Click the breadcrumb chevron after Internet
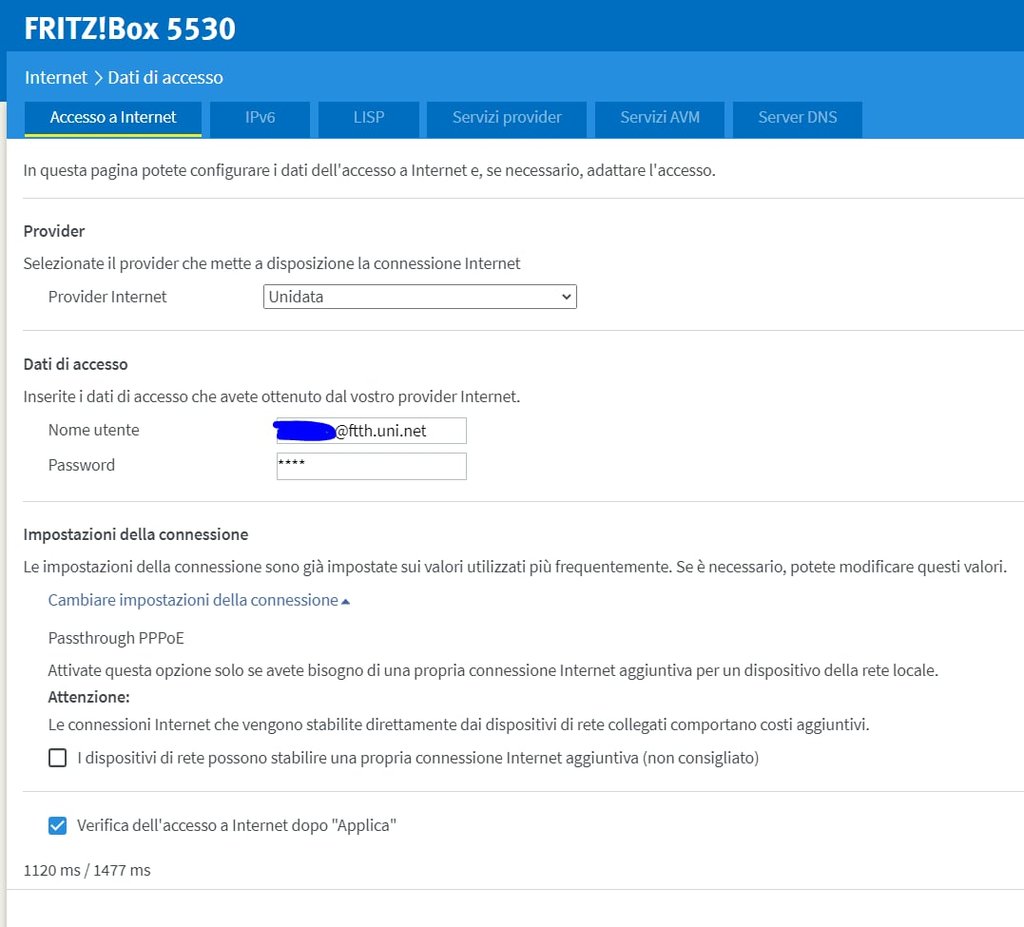Viewport: 1024px width, 927px height. [98, 77]
